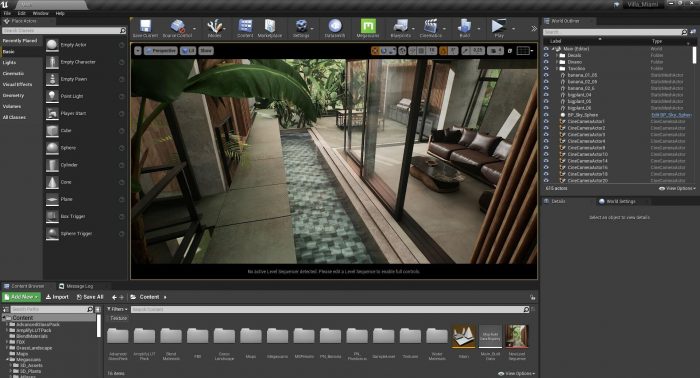Viewport: 700px width, 378px height.
Task: Select Empty Character in Place Actors
Action: 85,62
